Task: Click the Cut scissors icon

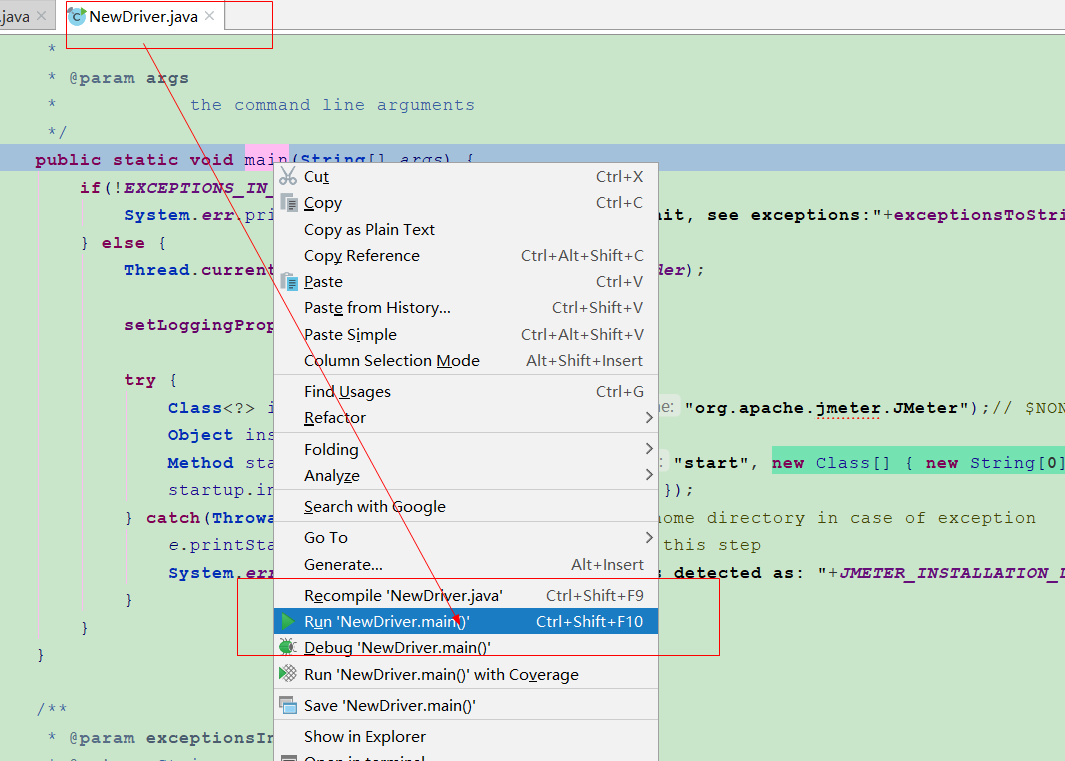Action: tap(288, 176)
